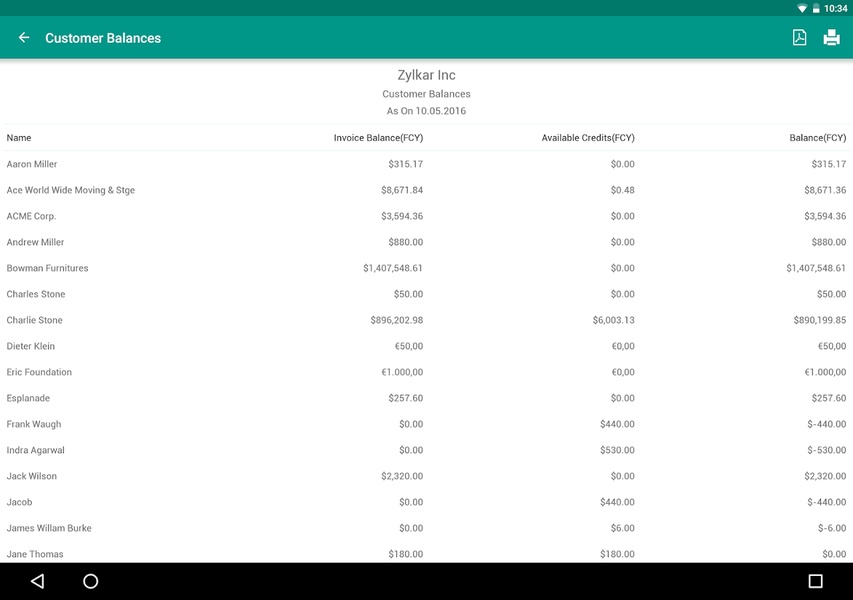Viewport: 853px width, 600px height.
Task: Open Ace World Wide Moving & Stge
Action: pyautogui.click(x=426, y=190)
